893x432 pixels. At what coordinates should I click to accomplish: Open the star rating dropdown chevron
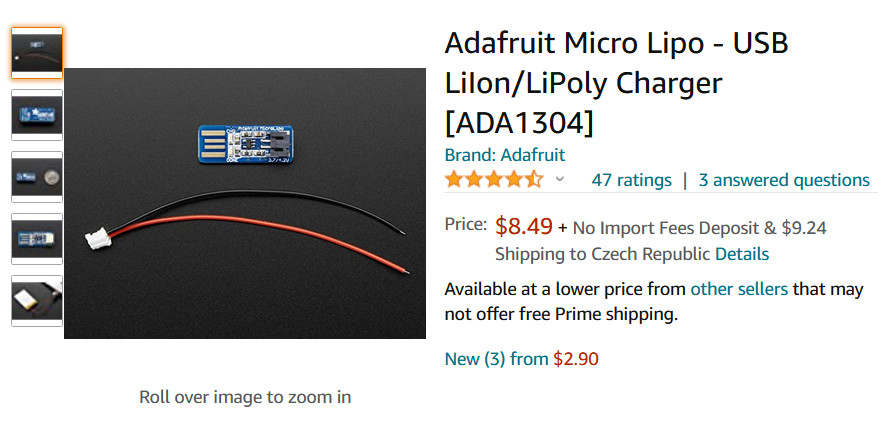coord(559,180)
